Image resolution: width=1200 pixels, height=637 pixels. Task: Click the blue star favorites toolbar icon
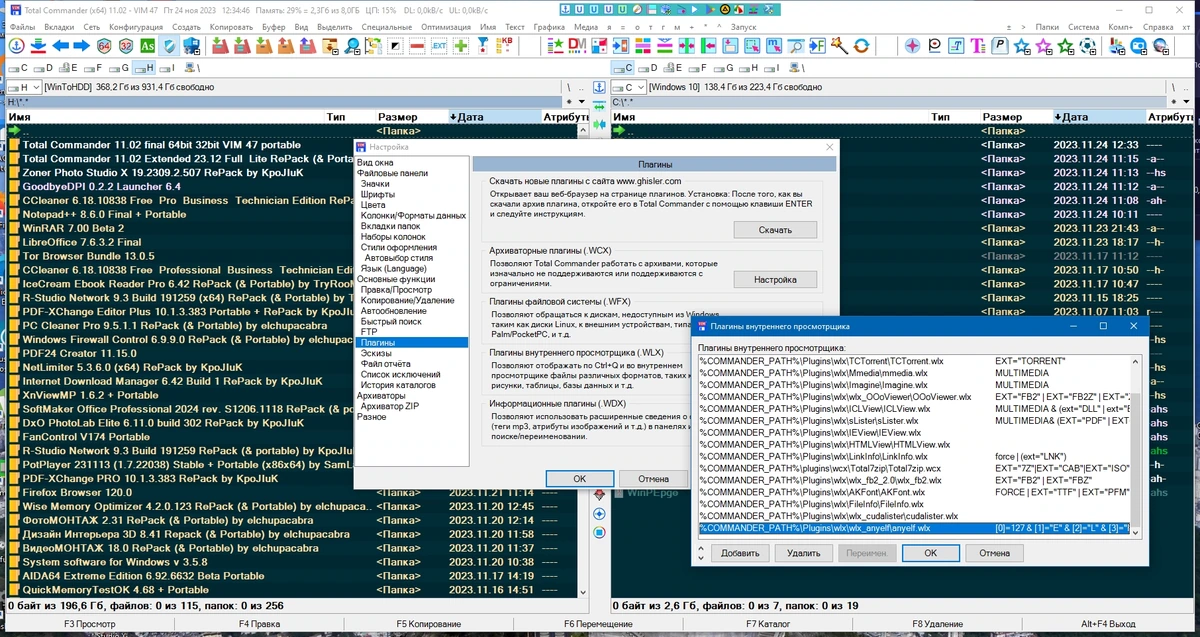click(1022, 46)
